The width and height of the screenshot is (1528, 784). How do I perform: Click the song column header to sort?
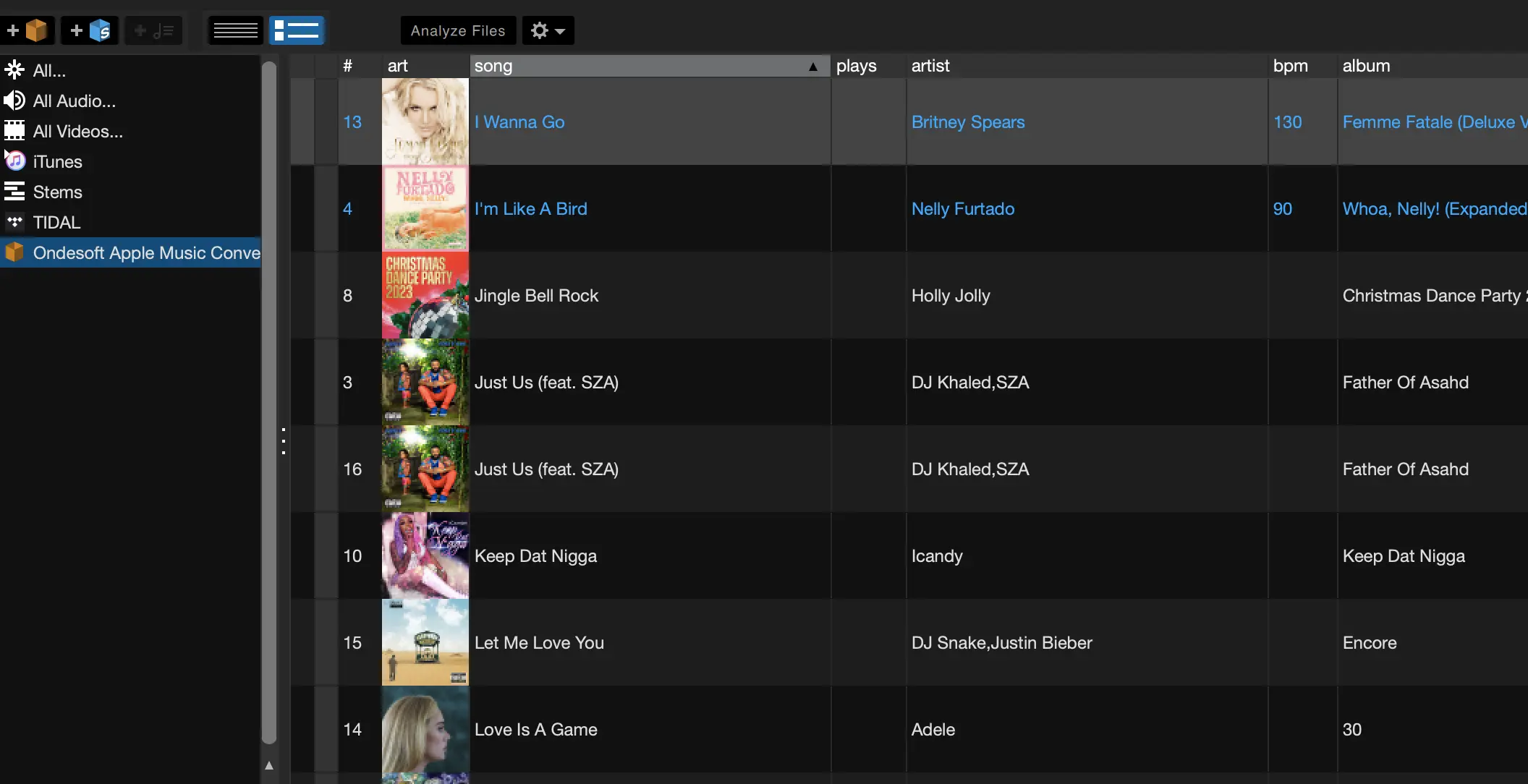[x=648, y=65]
